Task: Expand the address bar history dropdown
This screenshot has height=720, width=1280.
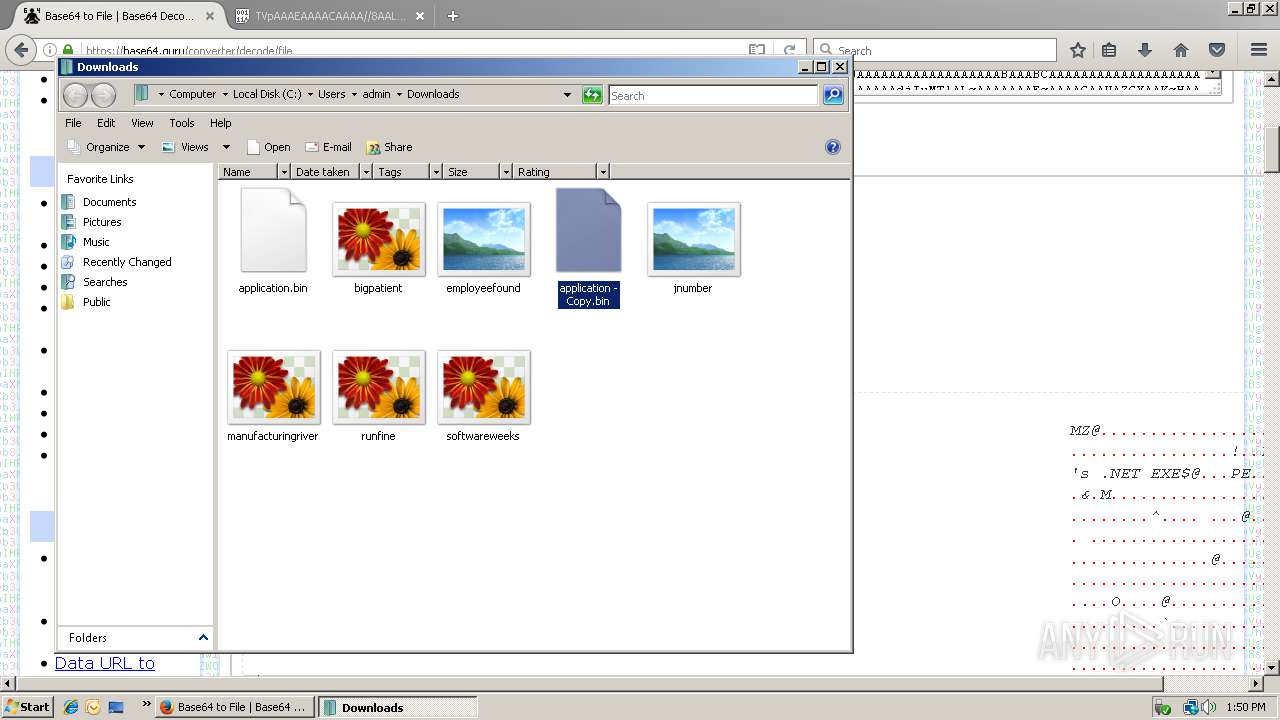Action: pyautogui.click(x=567, y=95)
